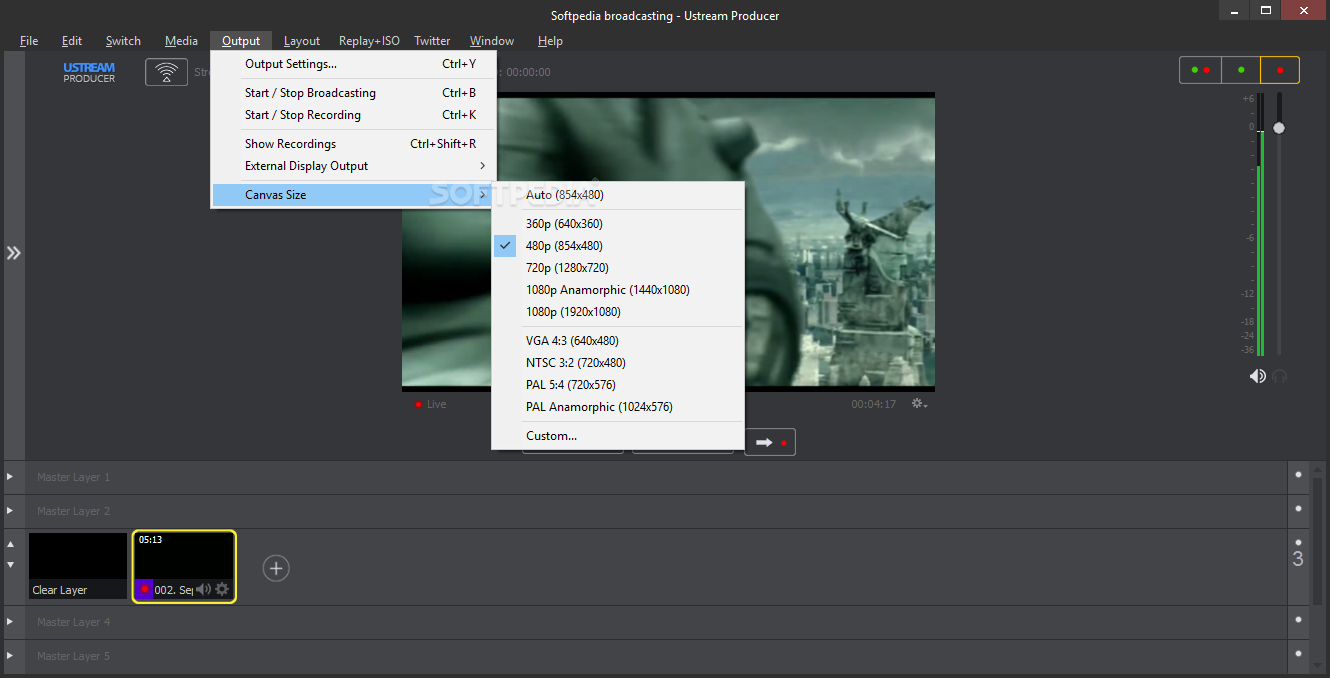1330x678 pixels.
Task: Open the Window menu
Action: 492,41
